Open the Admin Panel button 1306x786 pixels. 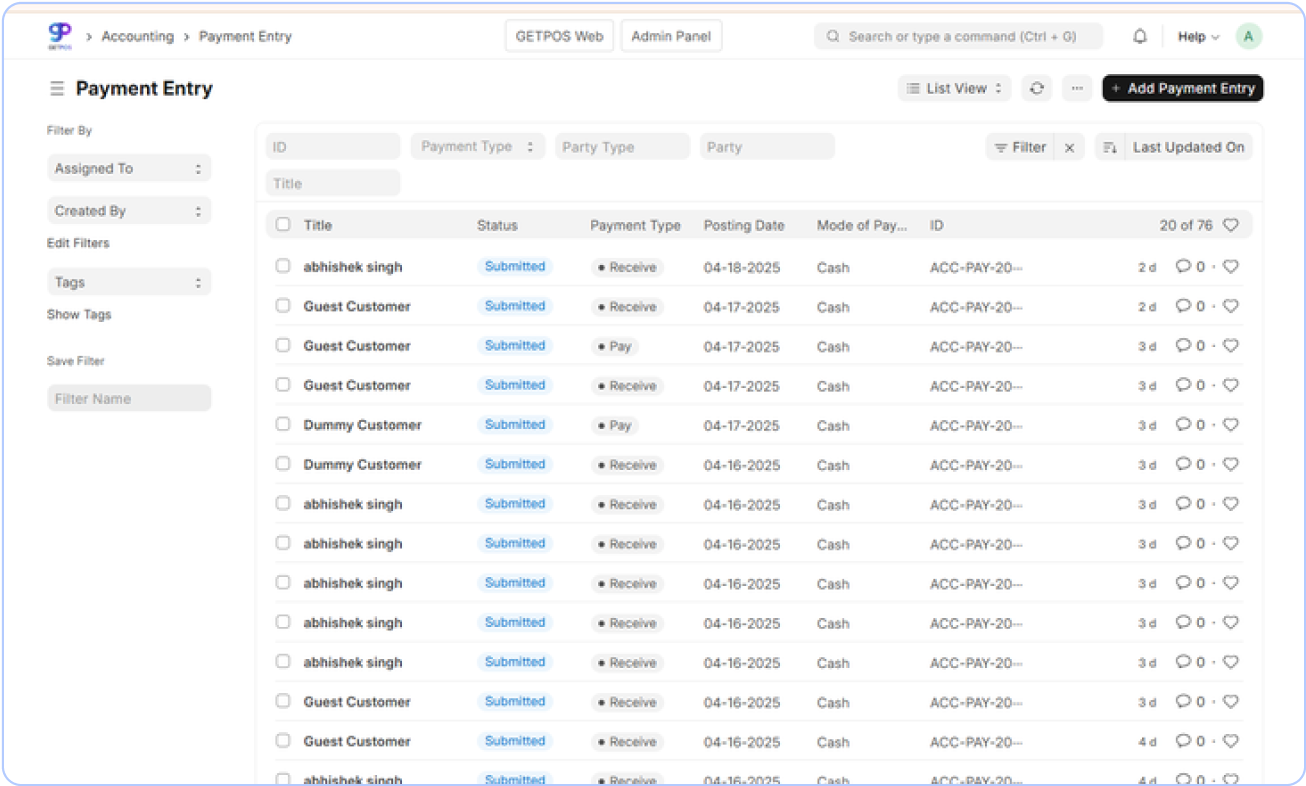coord(671,37)
